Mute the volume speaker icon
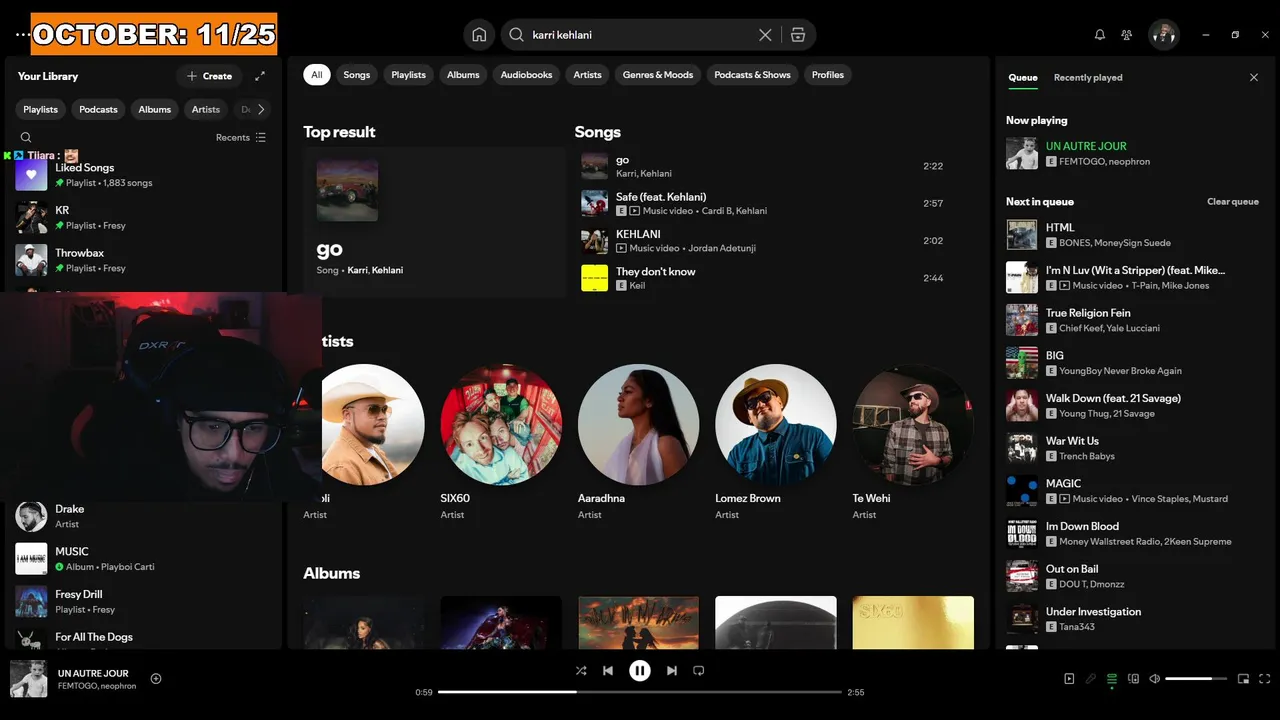The width and height of the screenshot is (1280, 720). pyautogui.click(x=1154, y=679)
